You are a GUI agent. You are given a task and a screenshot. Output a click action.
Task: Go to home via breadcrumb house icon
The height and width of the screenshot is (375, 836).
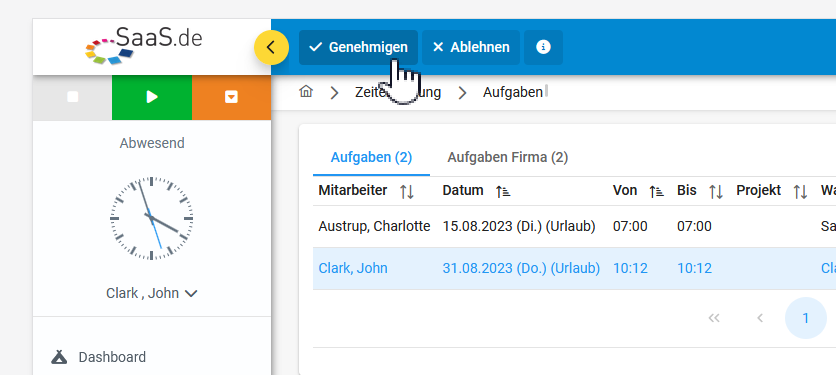click(x=306, y=92)
